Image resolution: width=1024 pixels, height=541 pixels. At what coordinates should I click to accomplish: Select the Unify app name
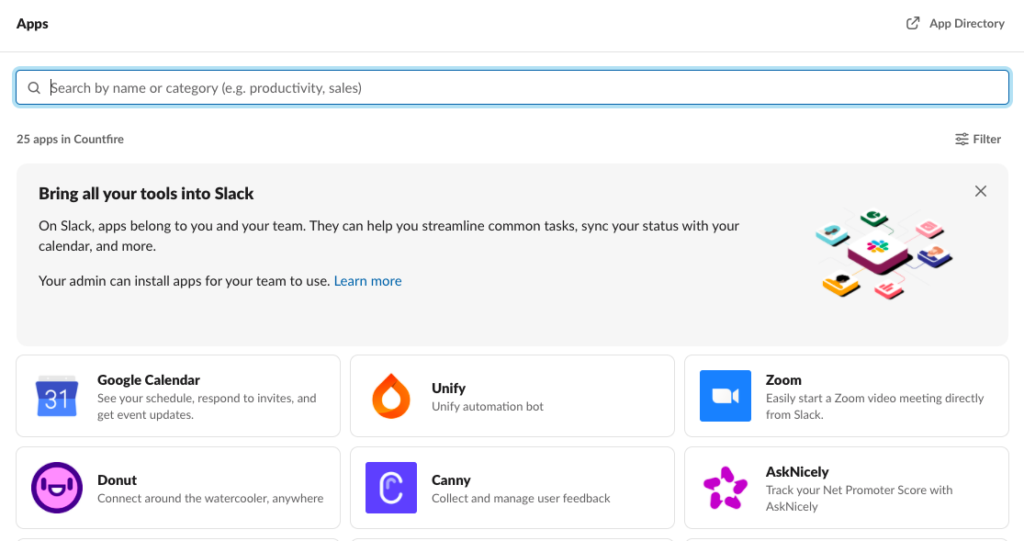448,388
